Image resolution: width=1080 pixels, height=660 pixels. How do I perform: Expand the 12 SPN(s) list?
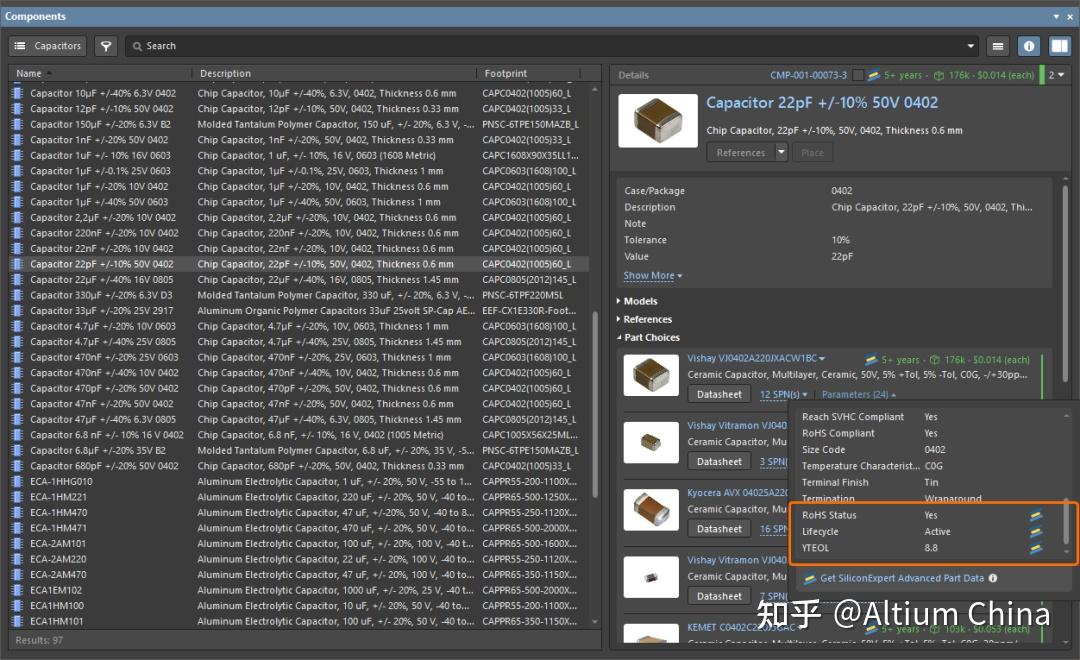point(784,395)
